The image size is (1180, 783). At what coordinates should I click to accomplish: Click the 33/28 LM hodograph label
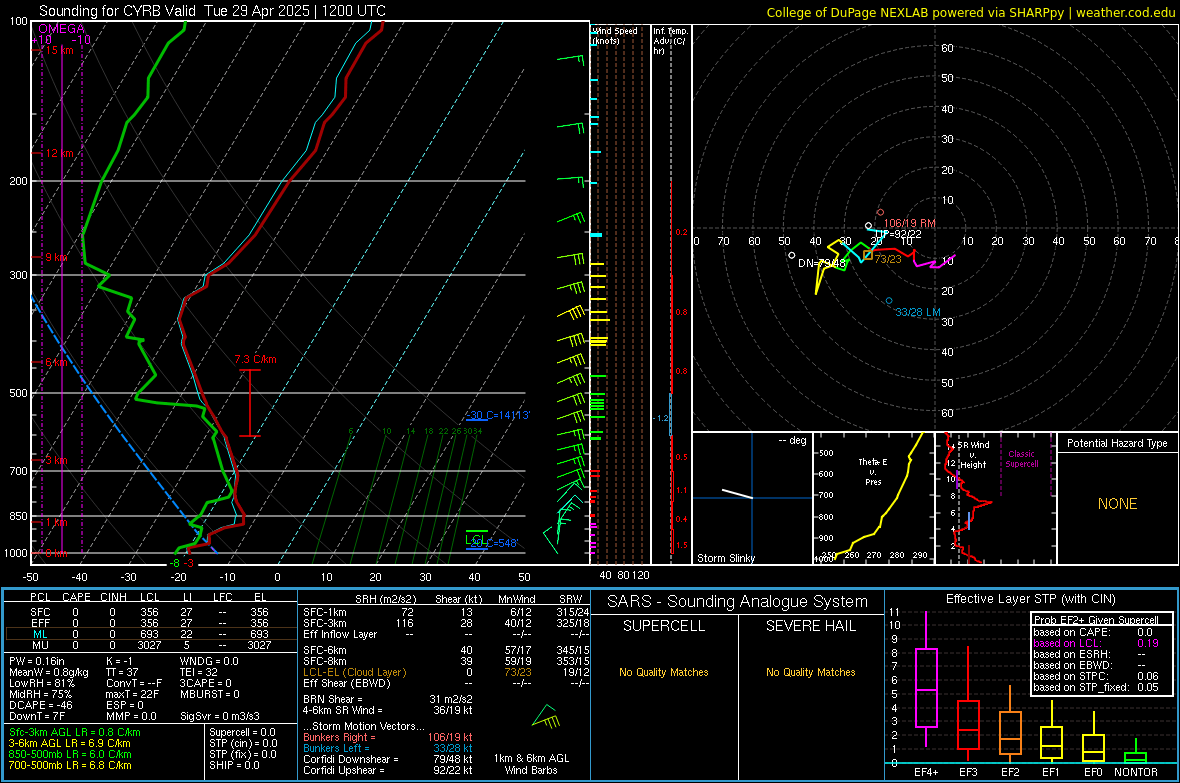tap(918, 312)
